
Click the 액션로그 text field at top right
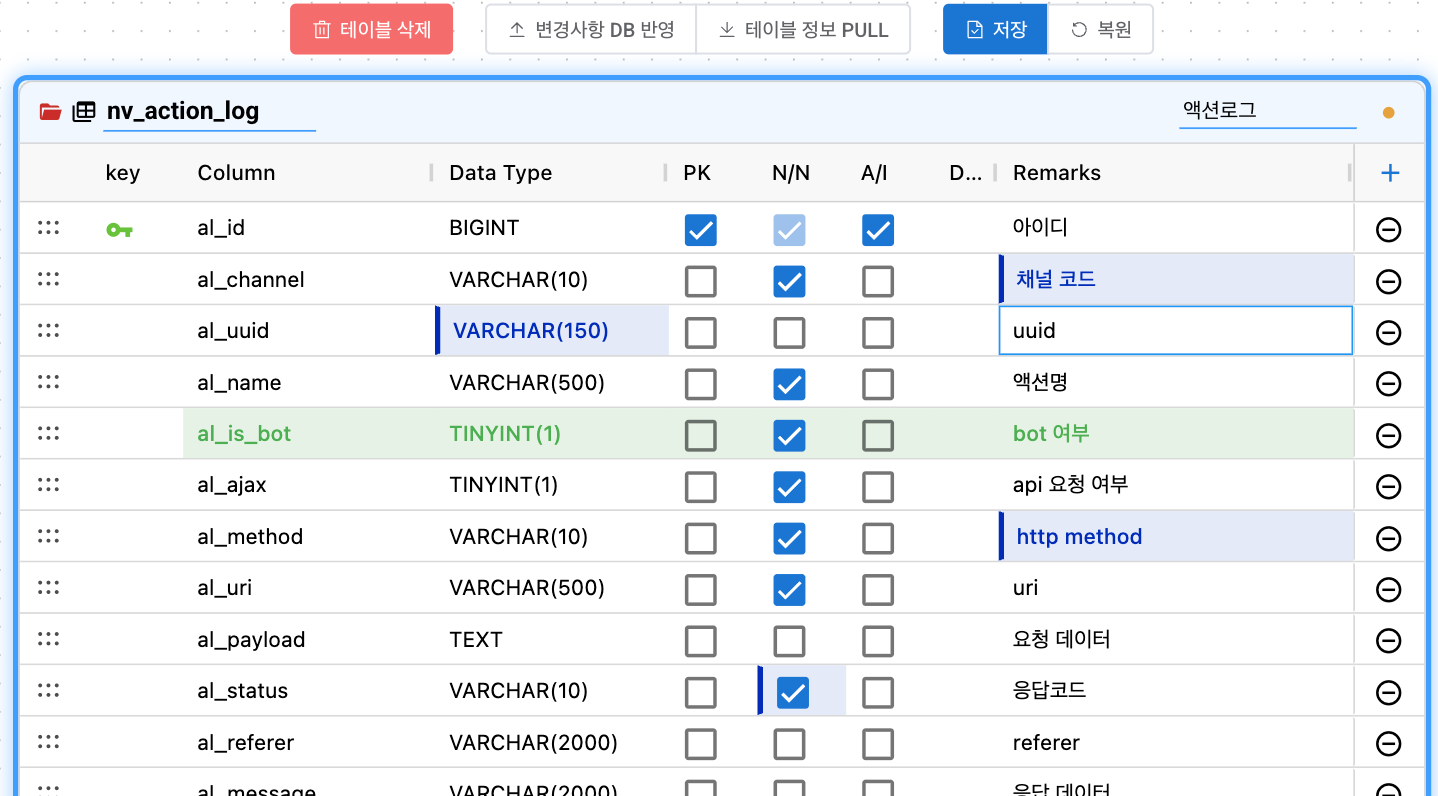[1267, 110]
